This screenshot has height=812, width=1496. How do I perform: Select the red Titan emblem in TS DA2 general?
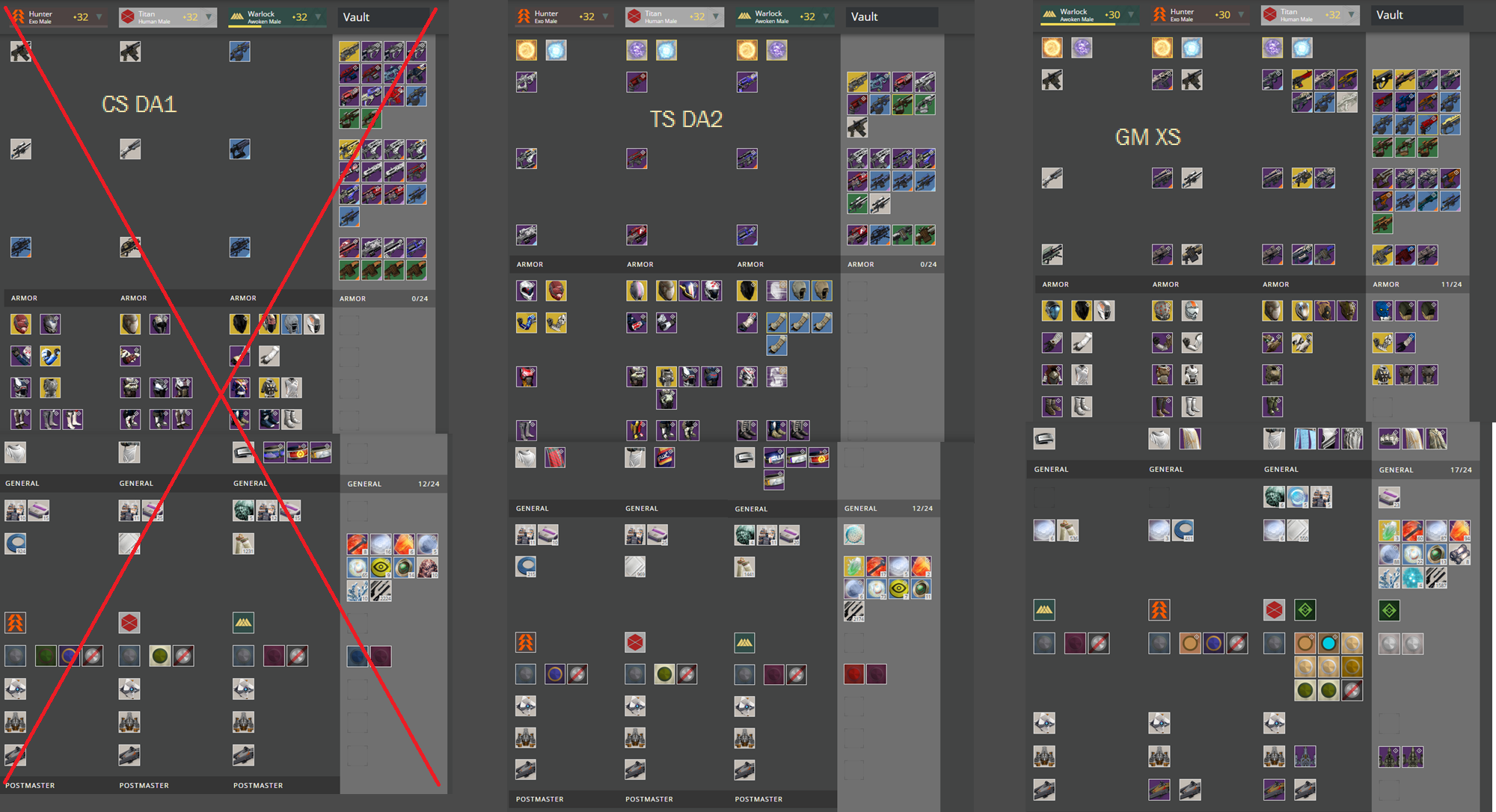pyautogui.click(x=635, y=642)
